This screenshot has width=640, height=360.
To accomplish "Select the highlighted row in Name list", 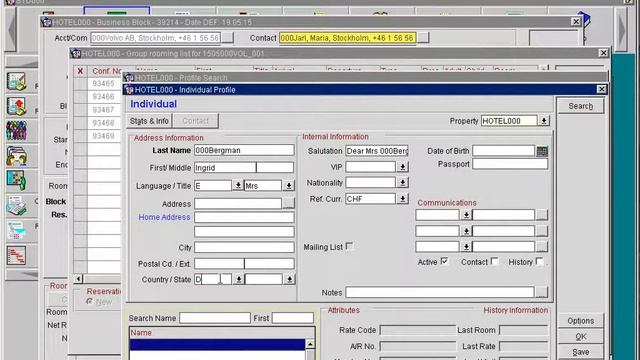I will 217,344.
